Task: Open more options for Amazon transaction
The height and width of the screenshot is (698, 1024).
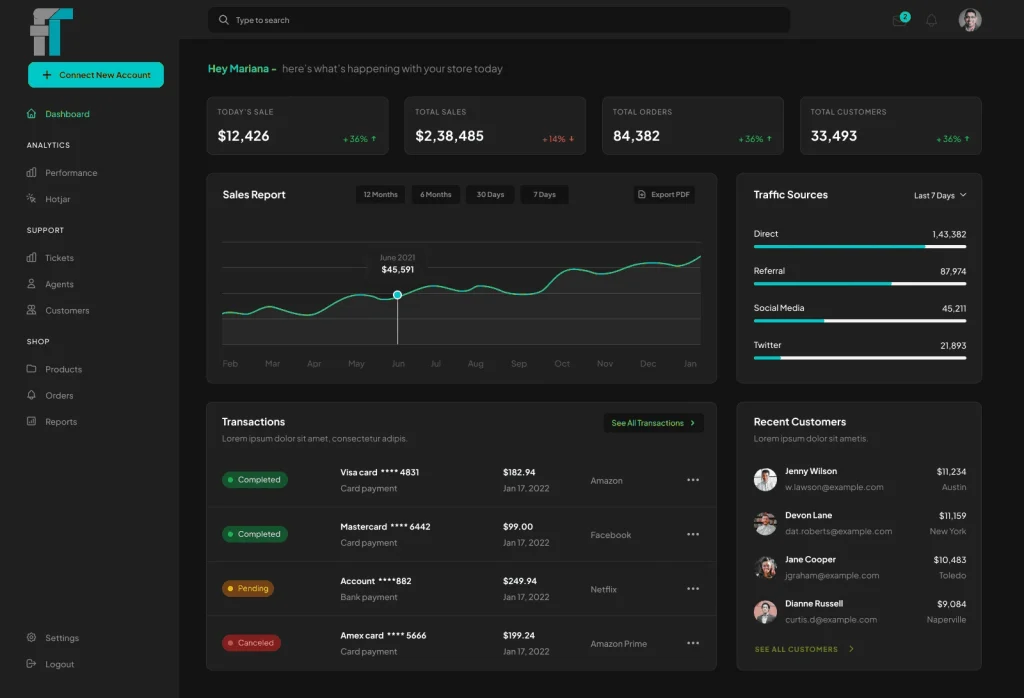Action: tap(692, 480)
